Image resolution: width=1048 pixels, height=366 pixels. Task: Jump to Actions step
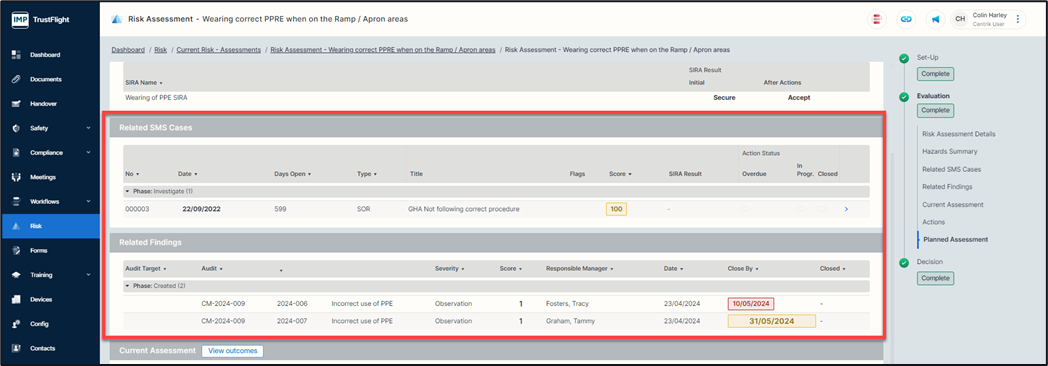coord(933,222)
